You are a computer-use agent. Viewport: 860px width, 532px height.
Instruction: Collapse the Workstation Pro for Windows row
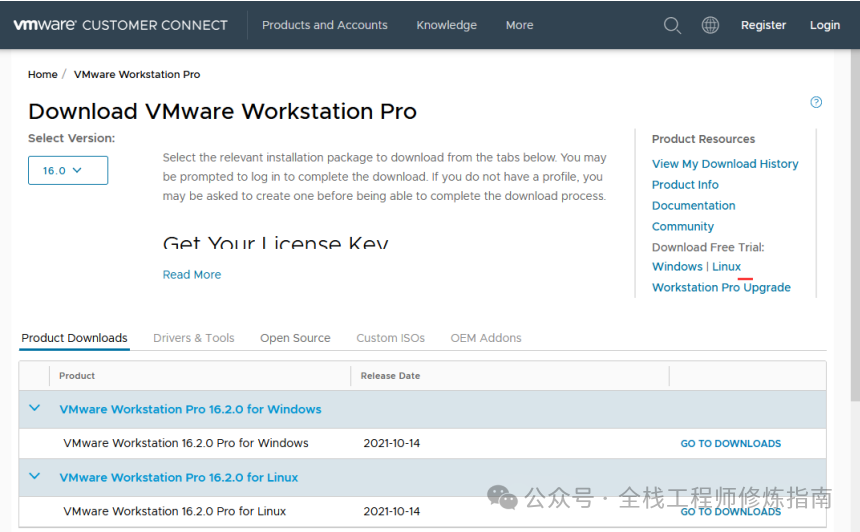[35, 409]
